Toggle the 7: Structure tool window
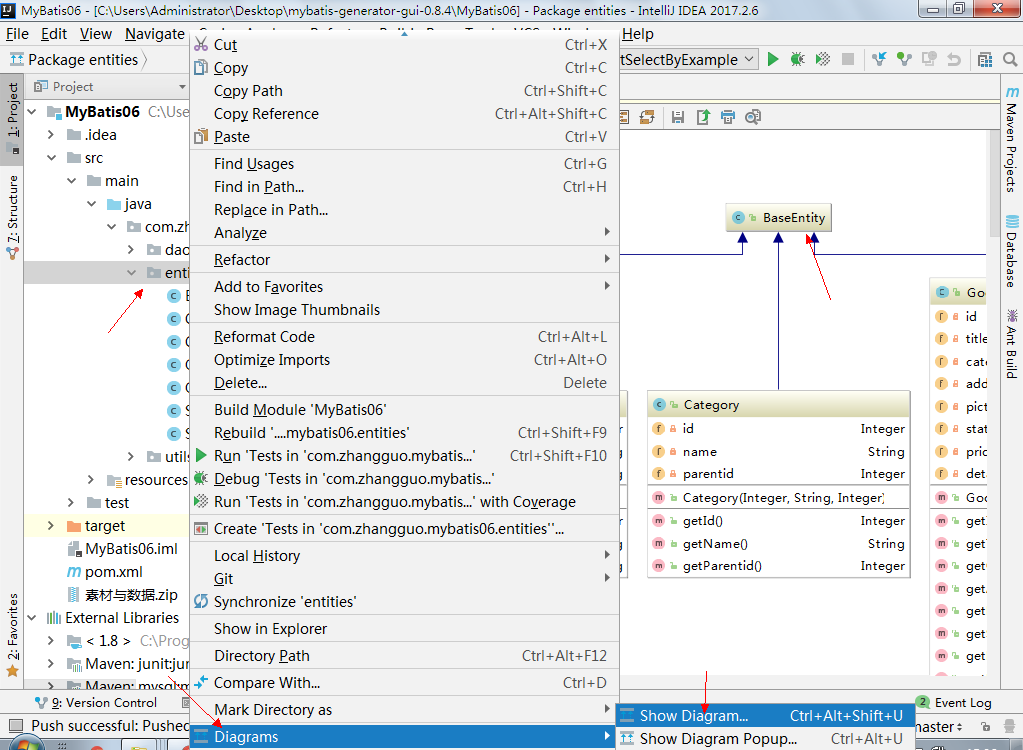 (x=12, y=217)
